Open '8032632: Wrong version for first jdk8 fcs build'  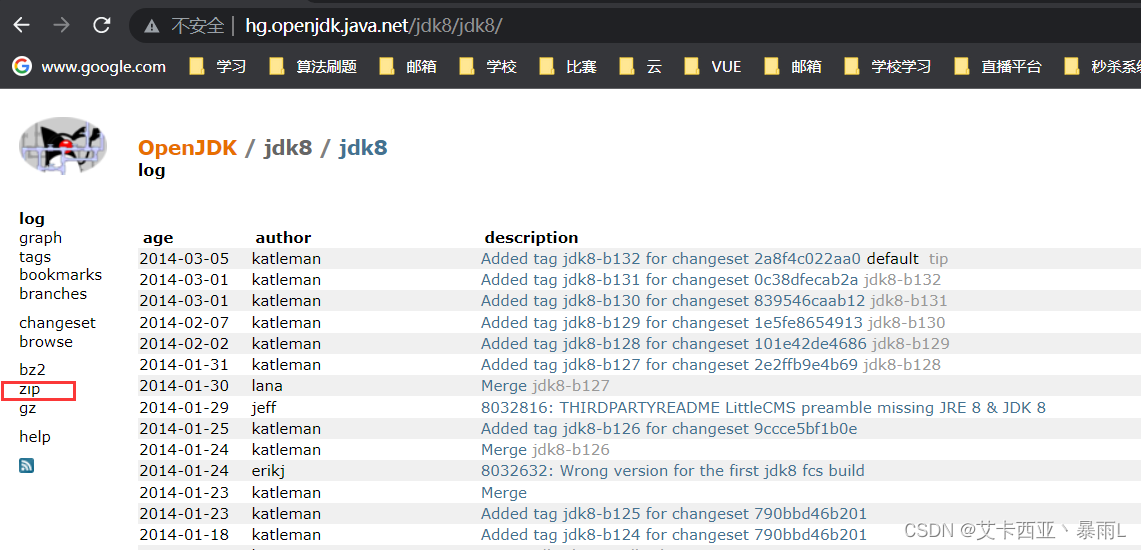click(672, 471)
